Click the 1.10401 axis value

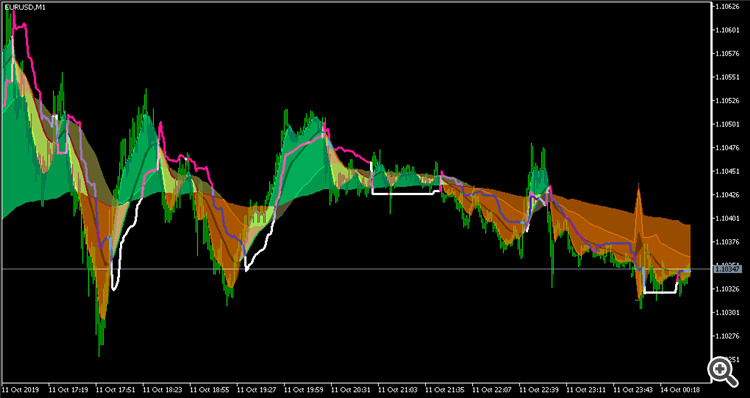point(727,218)
